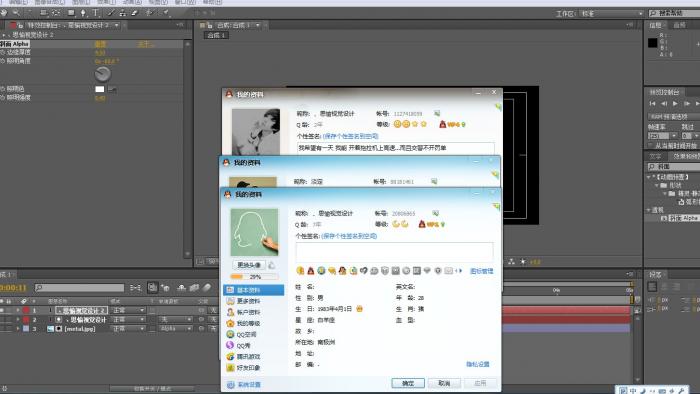This screenshot has height=394, width=700.
Task: Click the eyedropper beside the light color swatch
Action: [x=112, y=89]
